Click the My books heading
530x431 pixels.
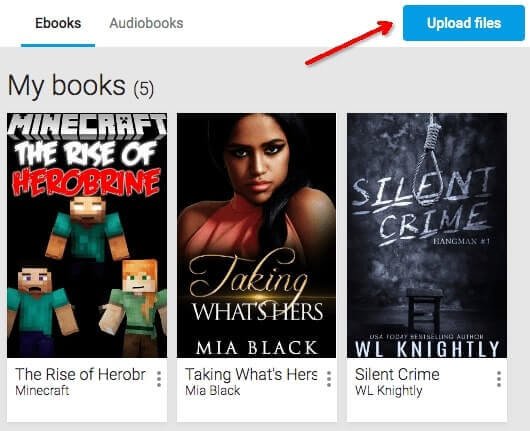(67, 86)
